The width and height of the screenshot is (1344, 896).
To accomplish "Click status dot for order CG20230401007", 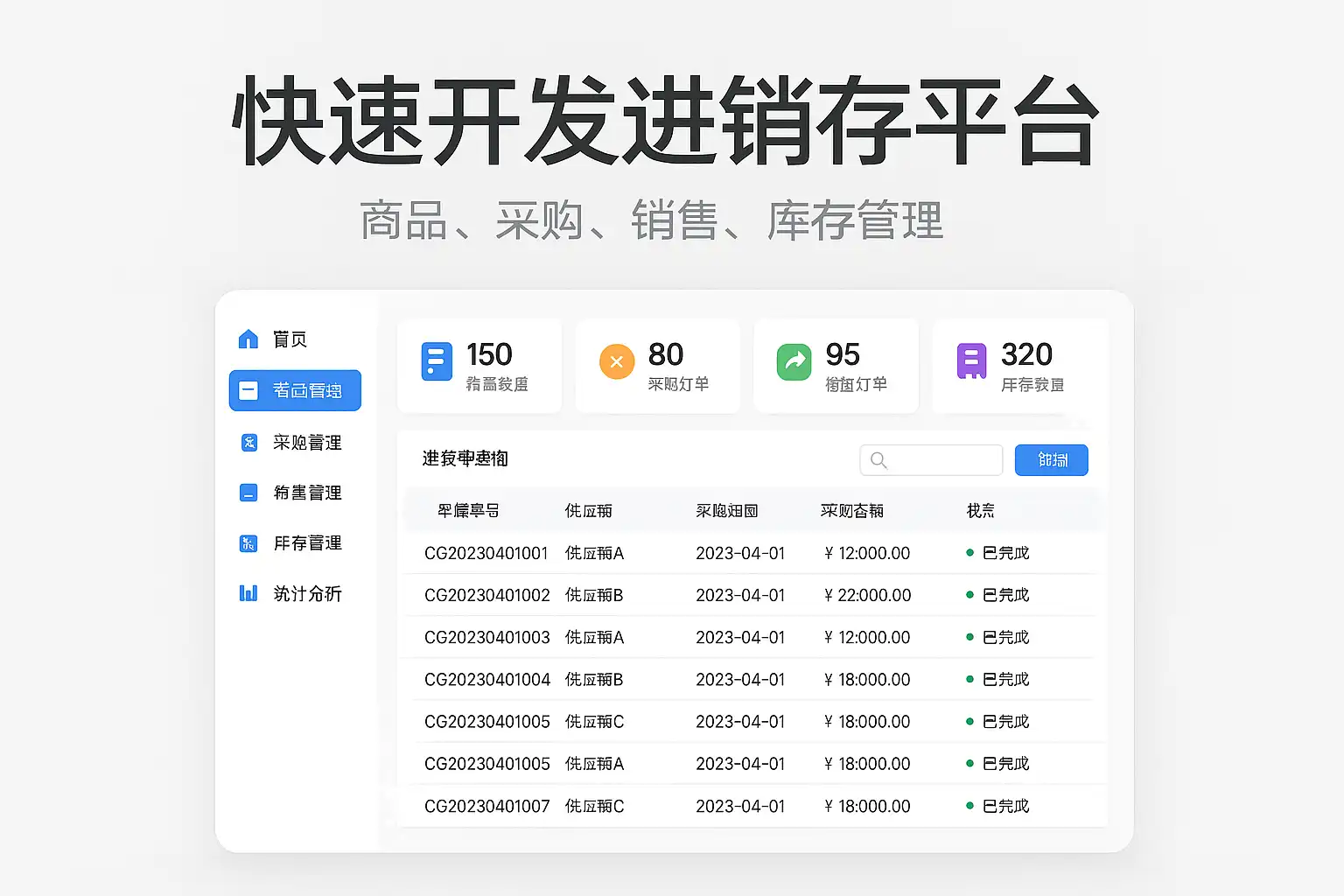I will 969,806.
